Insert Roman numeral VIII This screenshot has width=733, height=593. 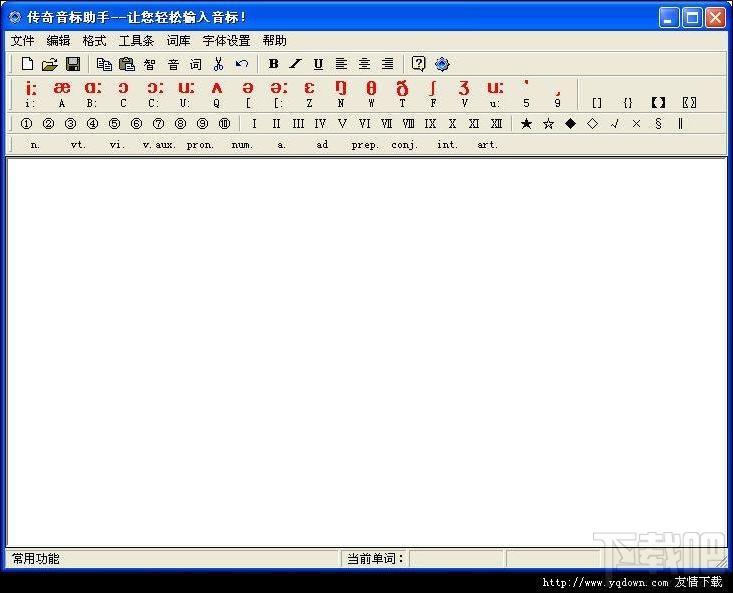pyautogui.click(x=408, y=124)
